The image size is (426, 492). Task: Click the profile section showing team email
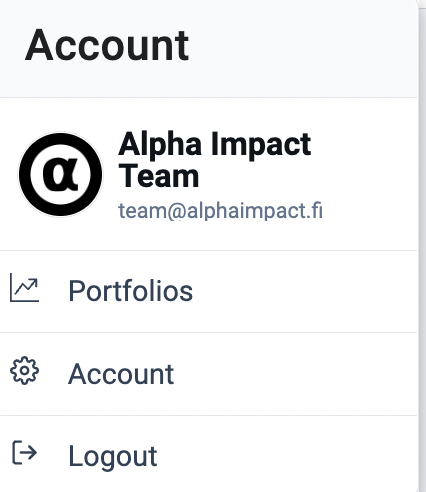[209, 174]
